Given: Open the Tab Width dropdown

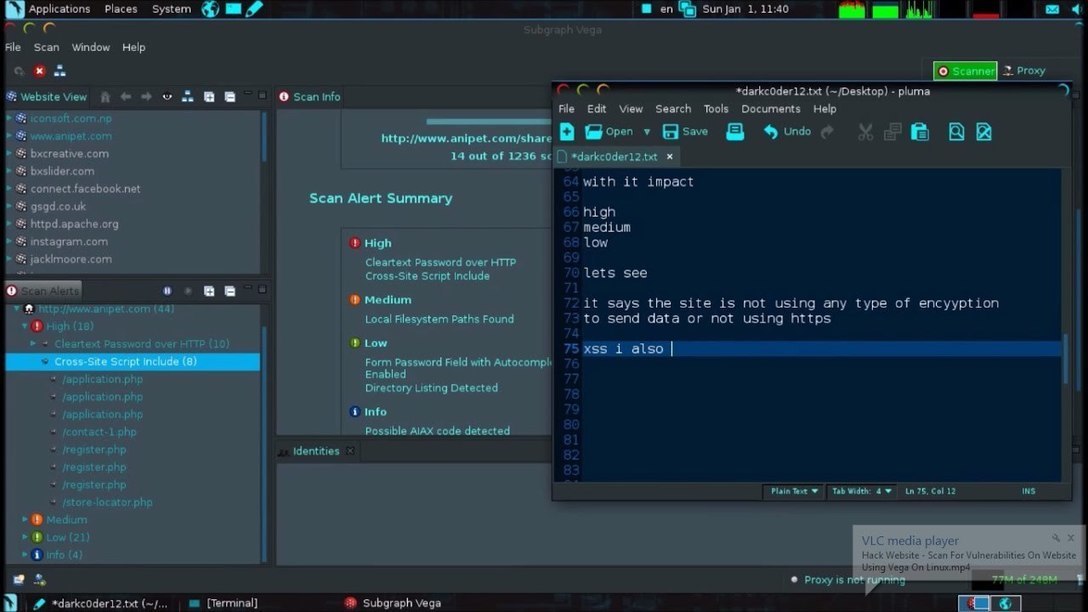Looking at the screenshot, I should (x=861, y=491).
